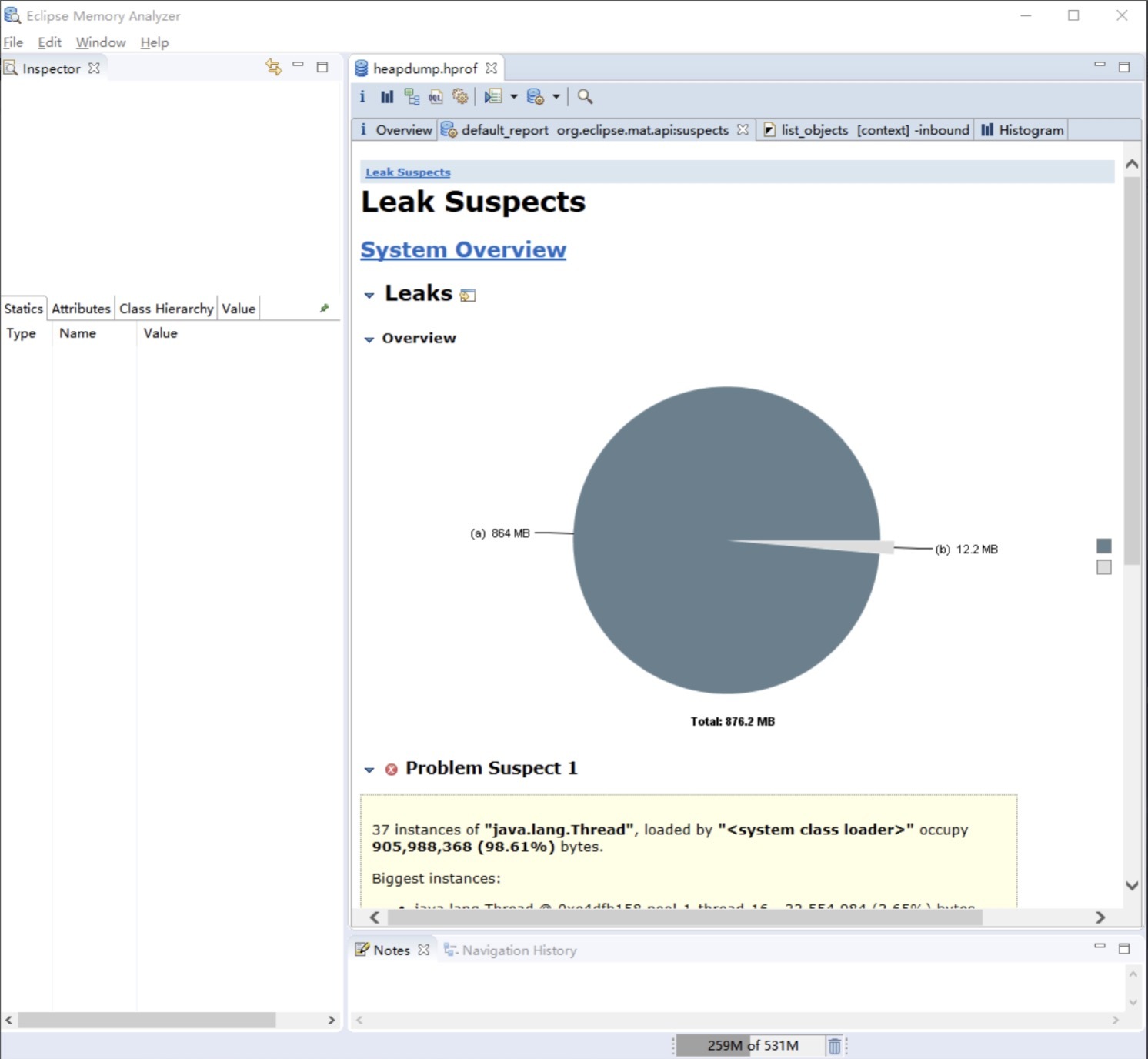Open the Window menu

(x=100, y=42)
